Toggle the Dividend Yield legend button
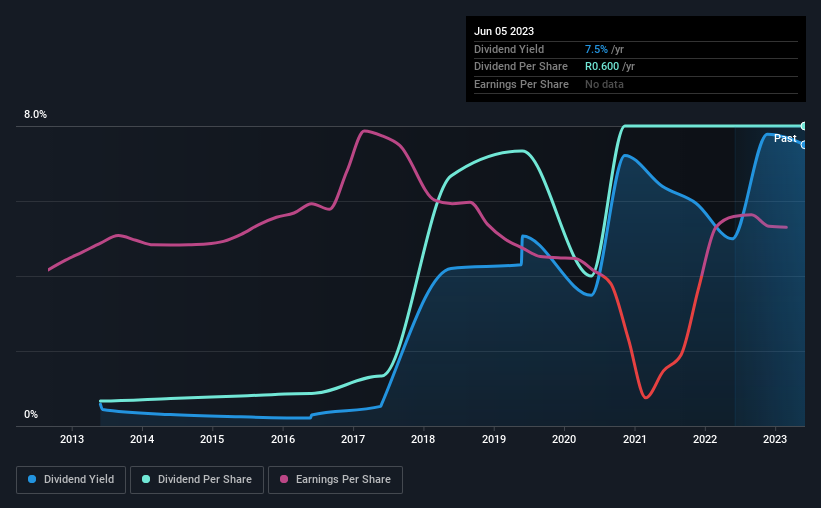821x508 pixels. pos(71,480)
